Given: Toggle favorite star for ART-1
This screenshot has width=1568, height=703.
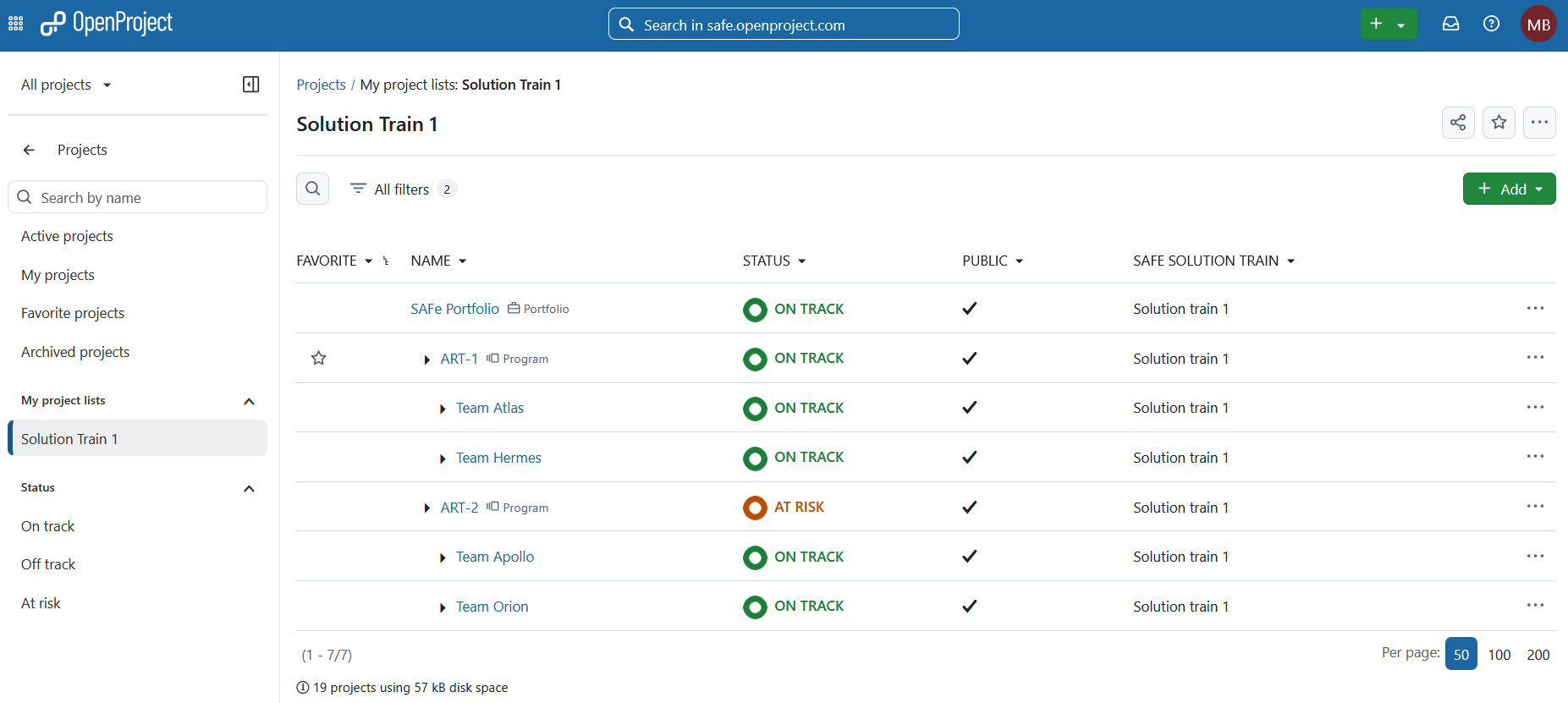Looking at the screenshot, I should point(319,358).
